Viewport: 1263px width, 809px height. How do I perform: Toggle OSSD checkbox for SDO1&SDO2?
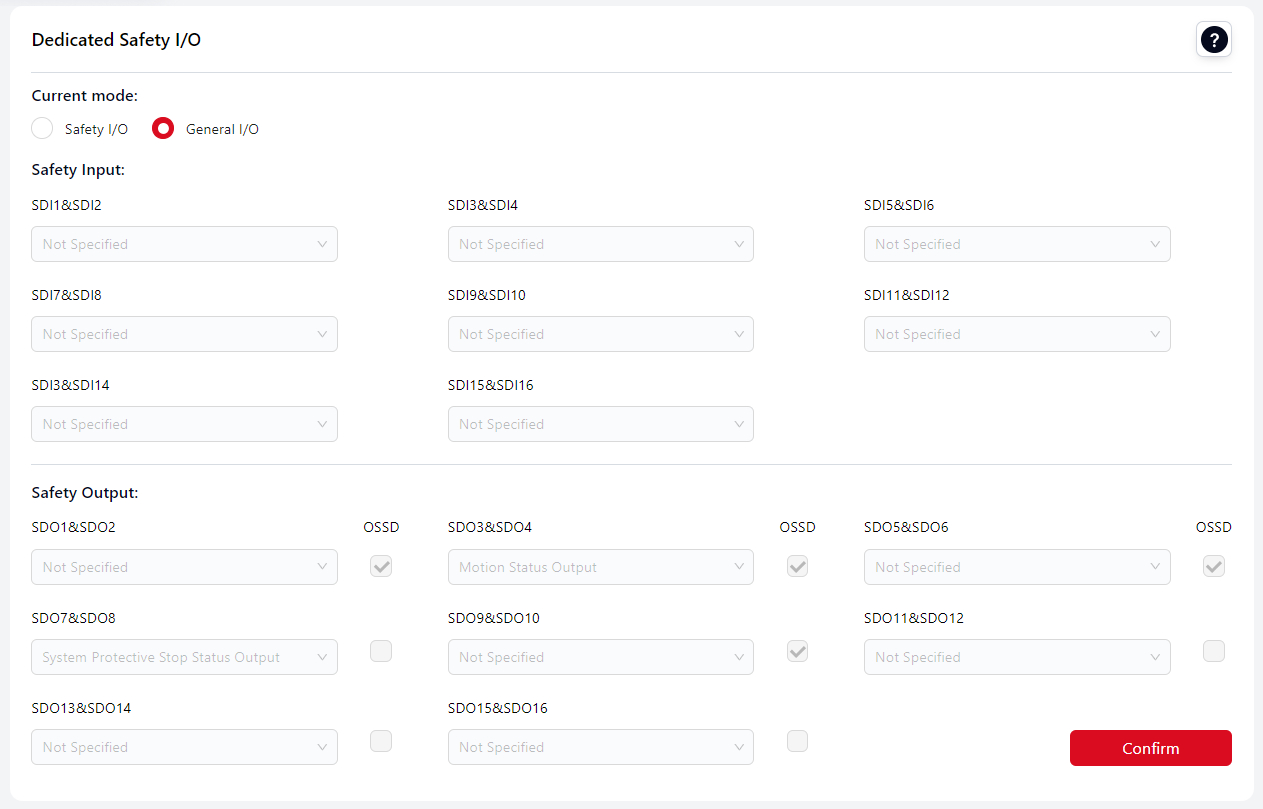pyautogui.click(x=381, y=566)
